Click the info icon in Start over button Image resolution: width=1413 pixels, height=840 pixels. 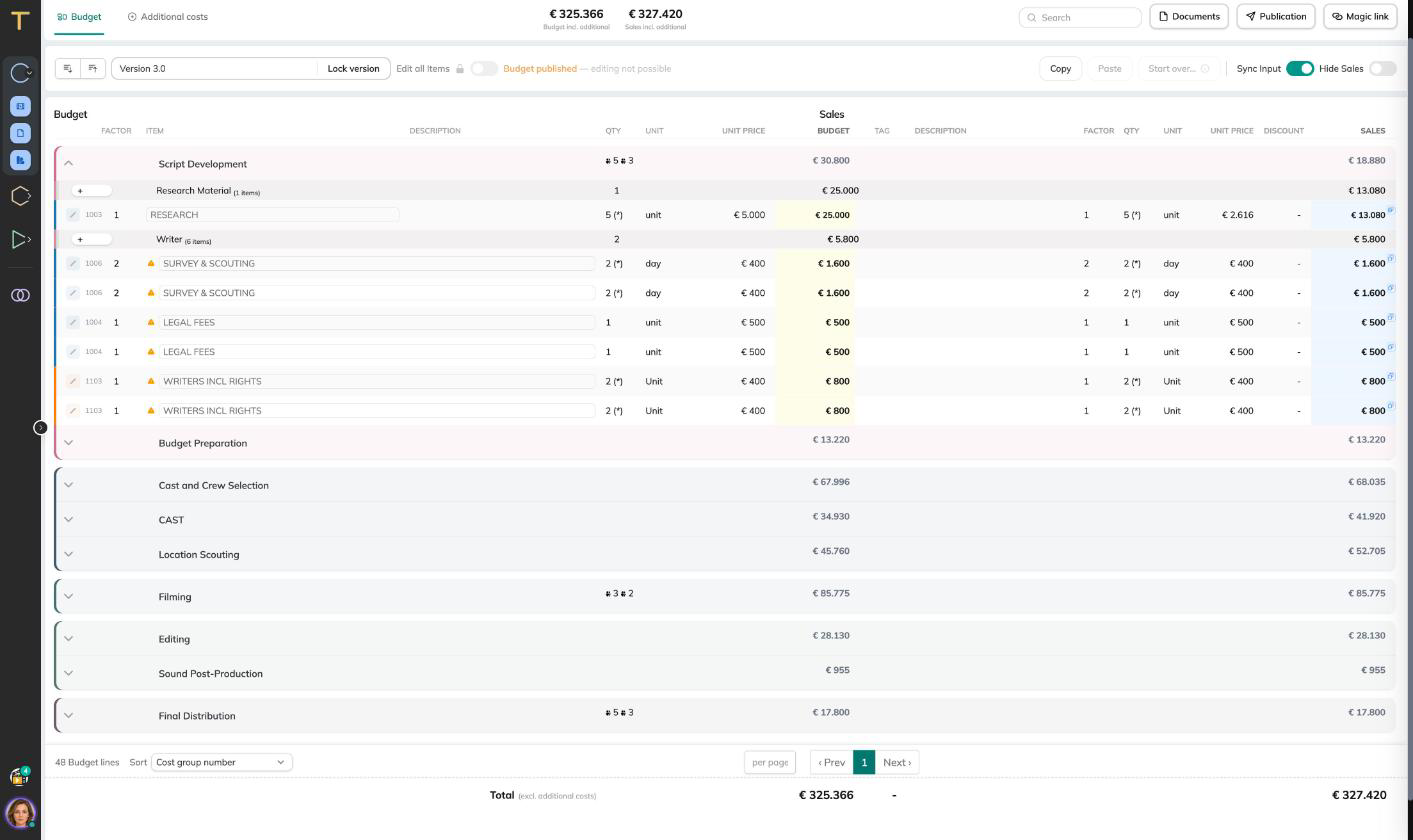[1205, 69]
